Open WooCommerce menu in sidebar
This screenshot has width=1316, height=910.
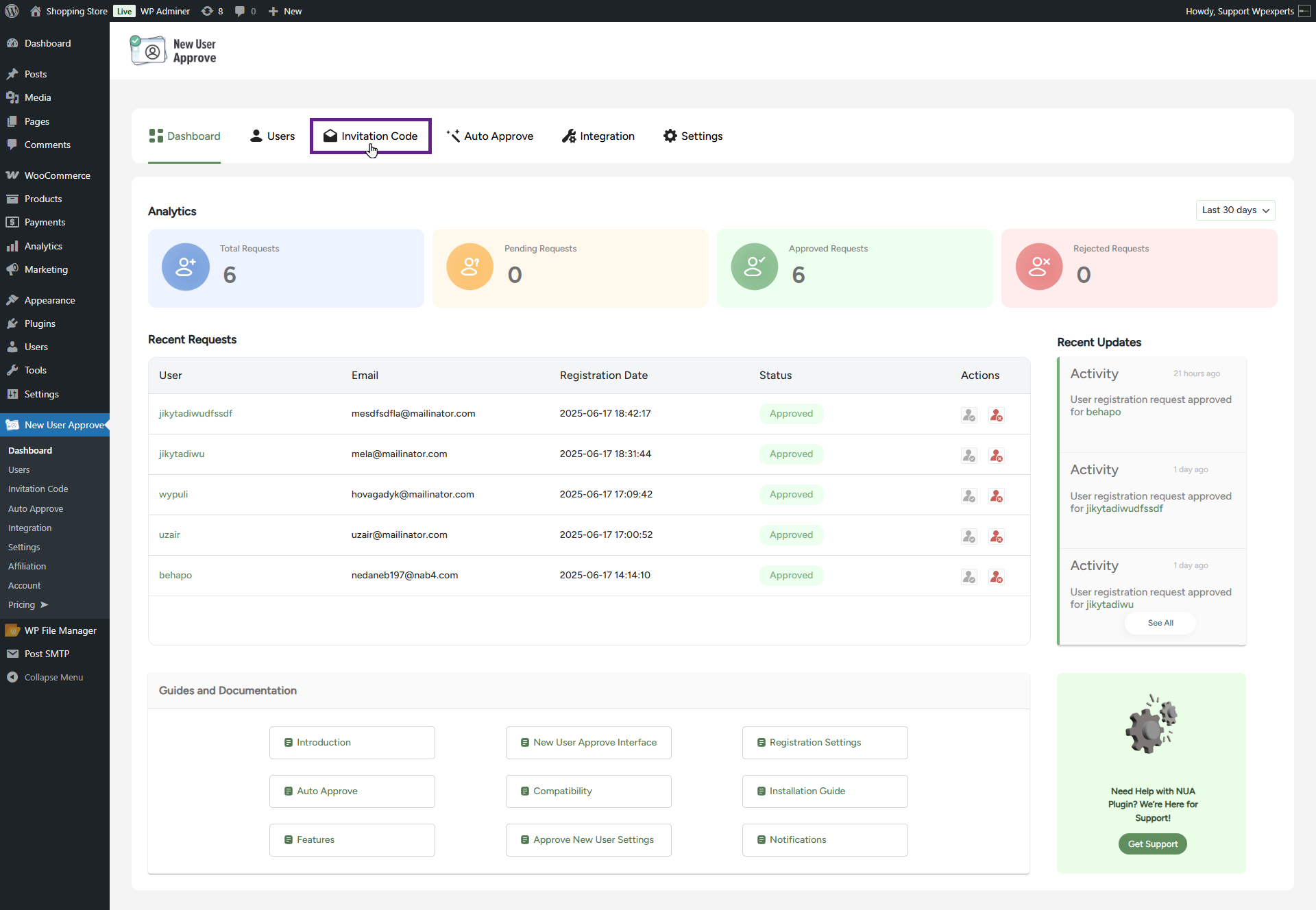point(57,175)
